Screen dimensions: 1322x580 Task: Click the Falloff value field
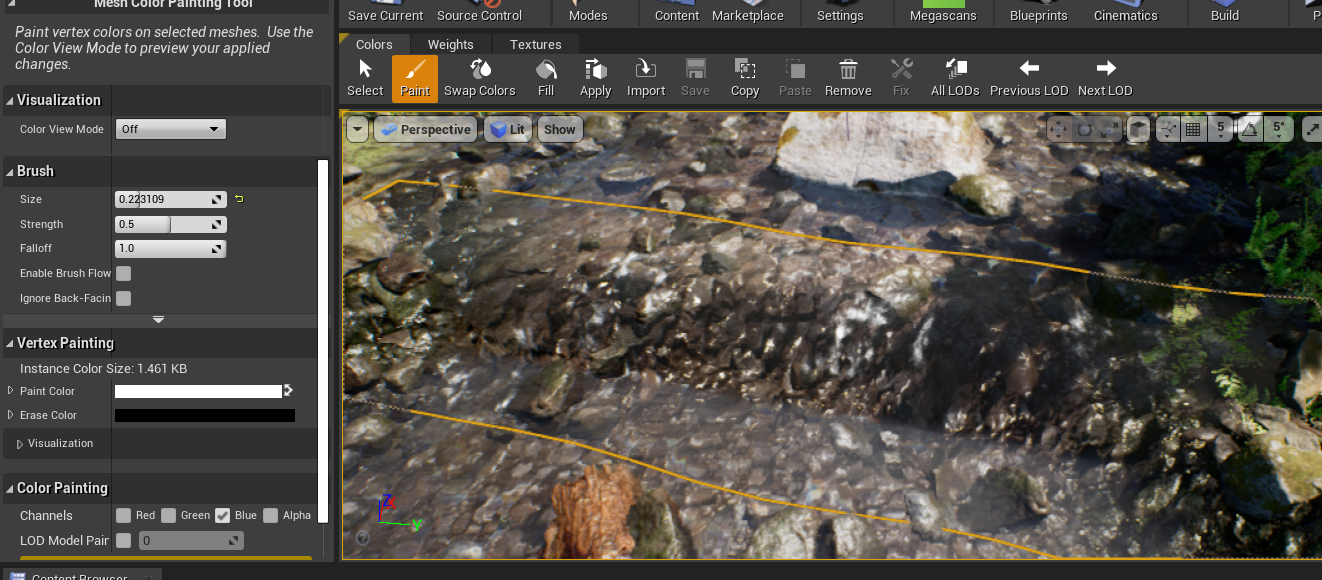click(x=171, y=248)
